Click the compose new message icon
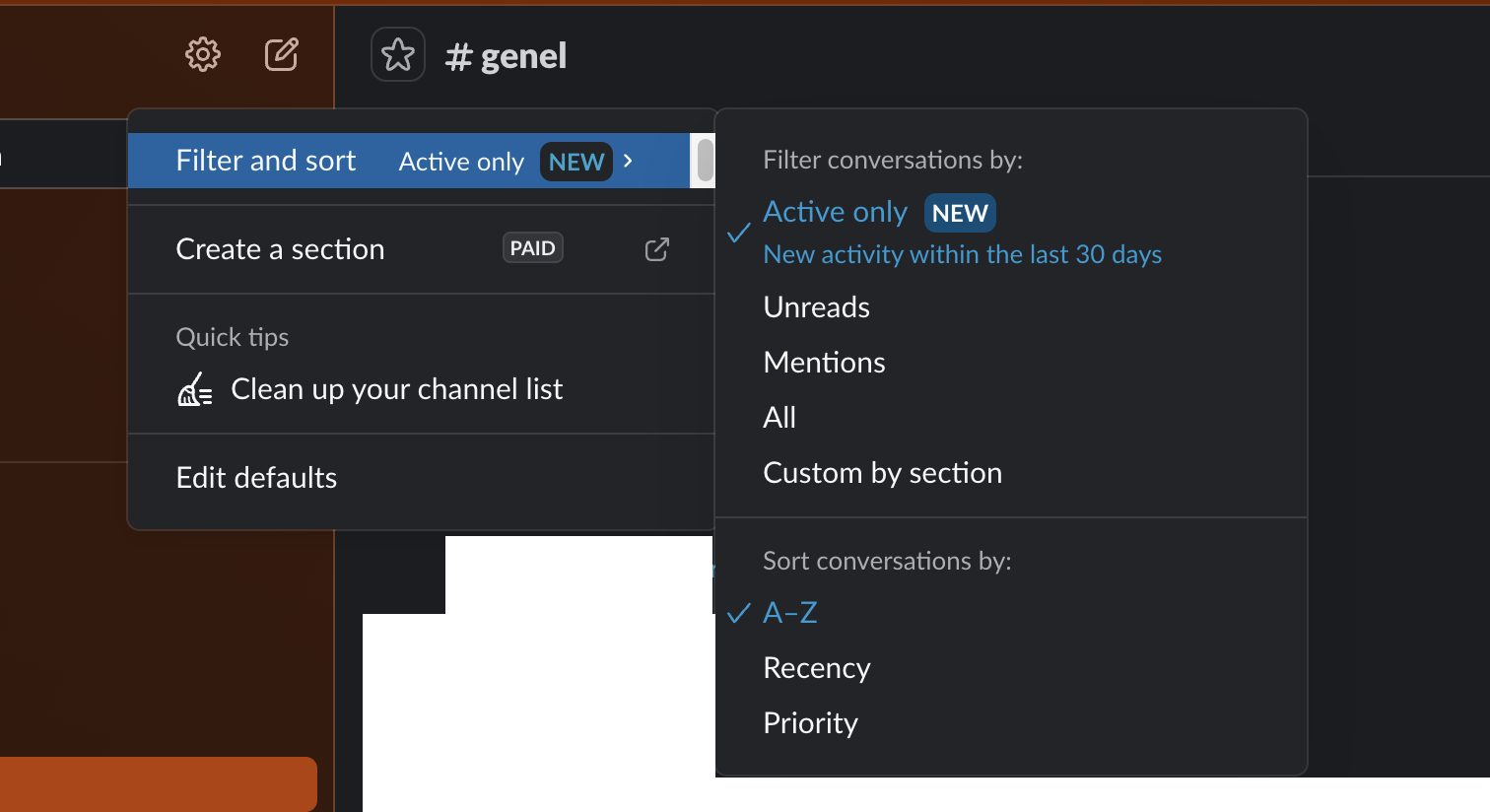The height and width of the screenshot is (812, 1490). [x=282, y=54]
